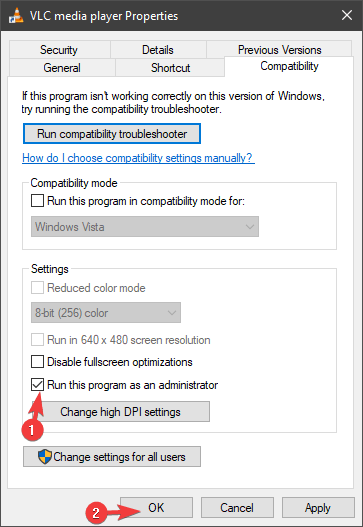Click the VLC cone icon in title bar
This screenshot has height=527, width=363.
[16, 15]
